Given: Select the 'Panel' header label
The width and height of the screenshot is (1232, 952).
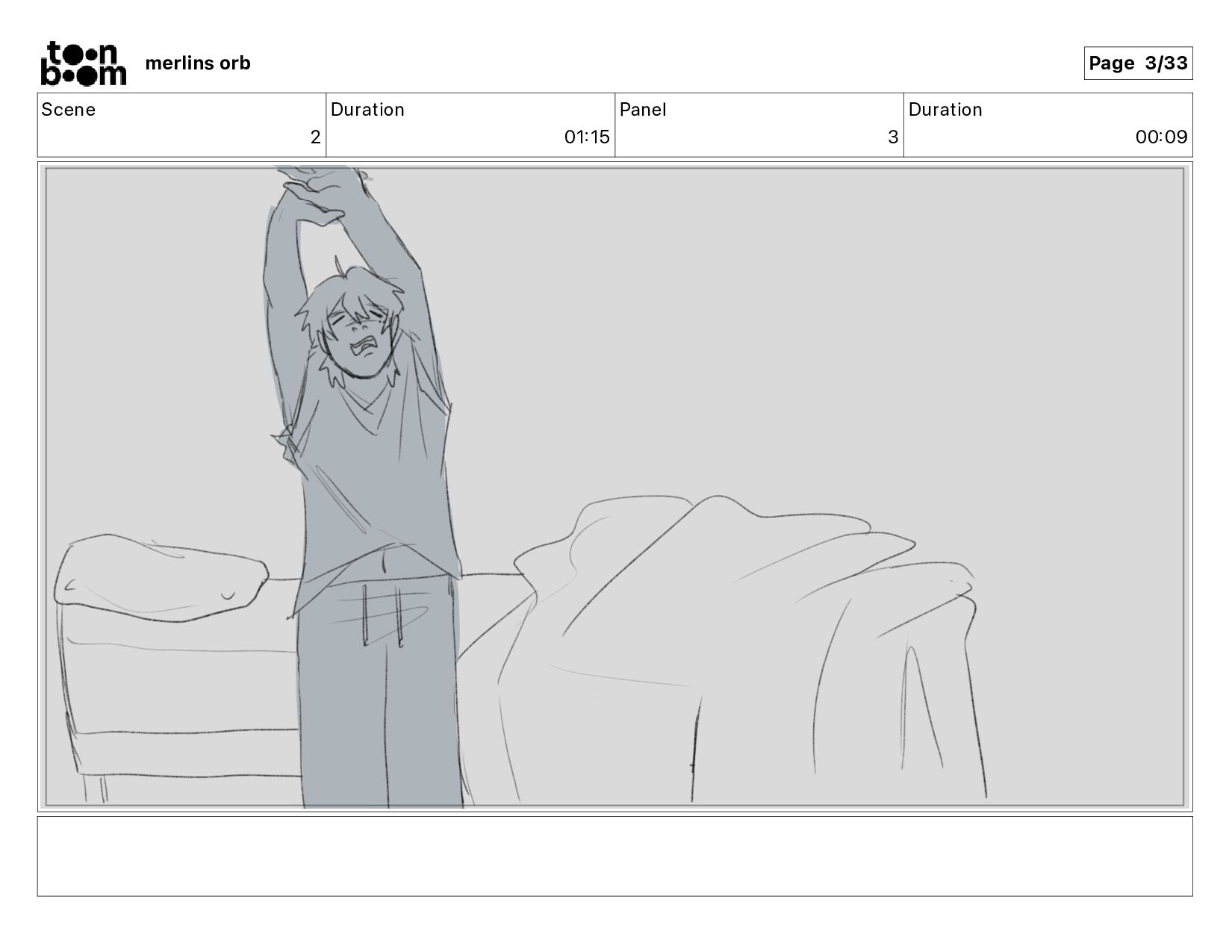Looking at the screenshot, I should (x=643, y=110).
